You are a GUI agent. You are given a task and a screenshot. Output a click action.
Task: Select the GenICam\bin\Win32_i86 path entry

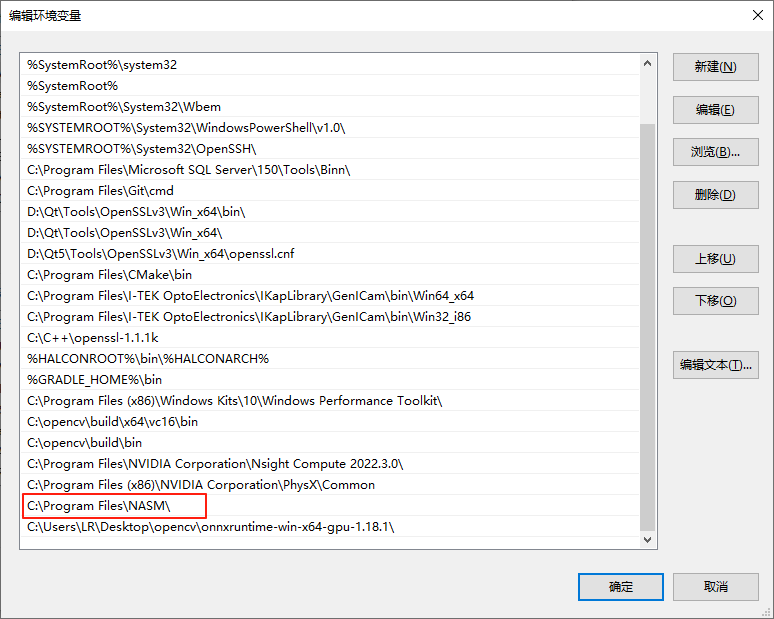pos(330,316)
